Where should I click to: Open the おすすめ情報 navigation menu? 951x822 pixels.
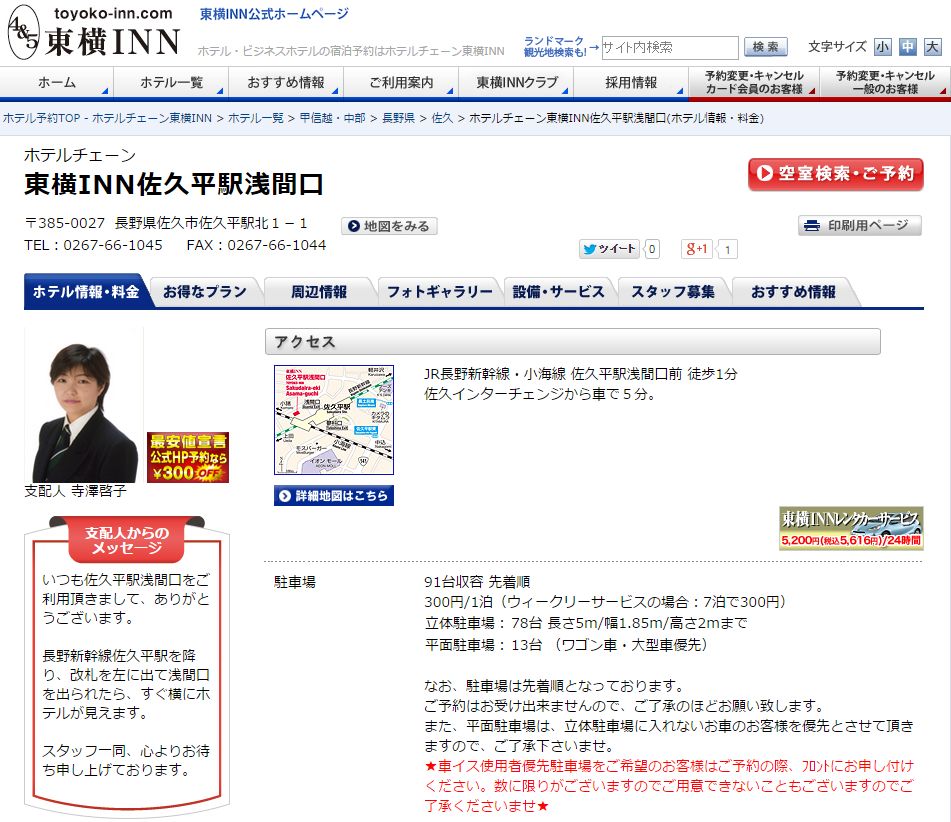pos(286,83)
